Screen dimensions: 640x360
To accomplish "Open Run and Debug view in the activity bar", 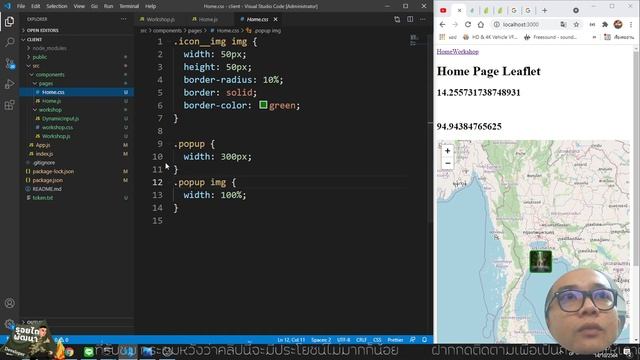I will click(9, 84).
